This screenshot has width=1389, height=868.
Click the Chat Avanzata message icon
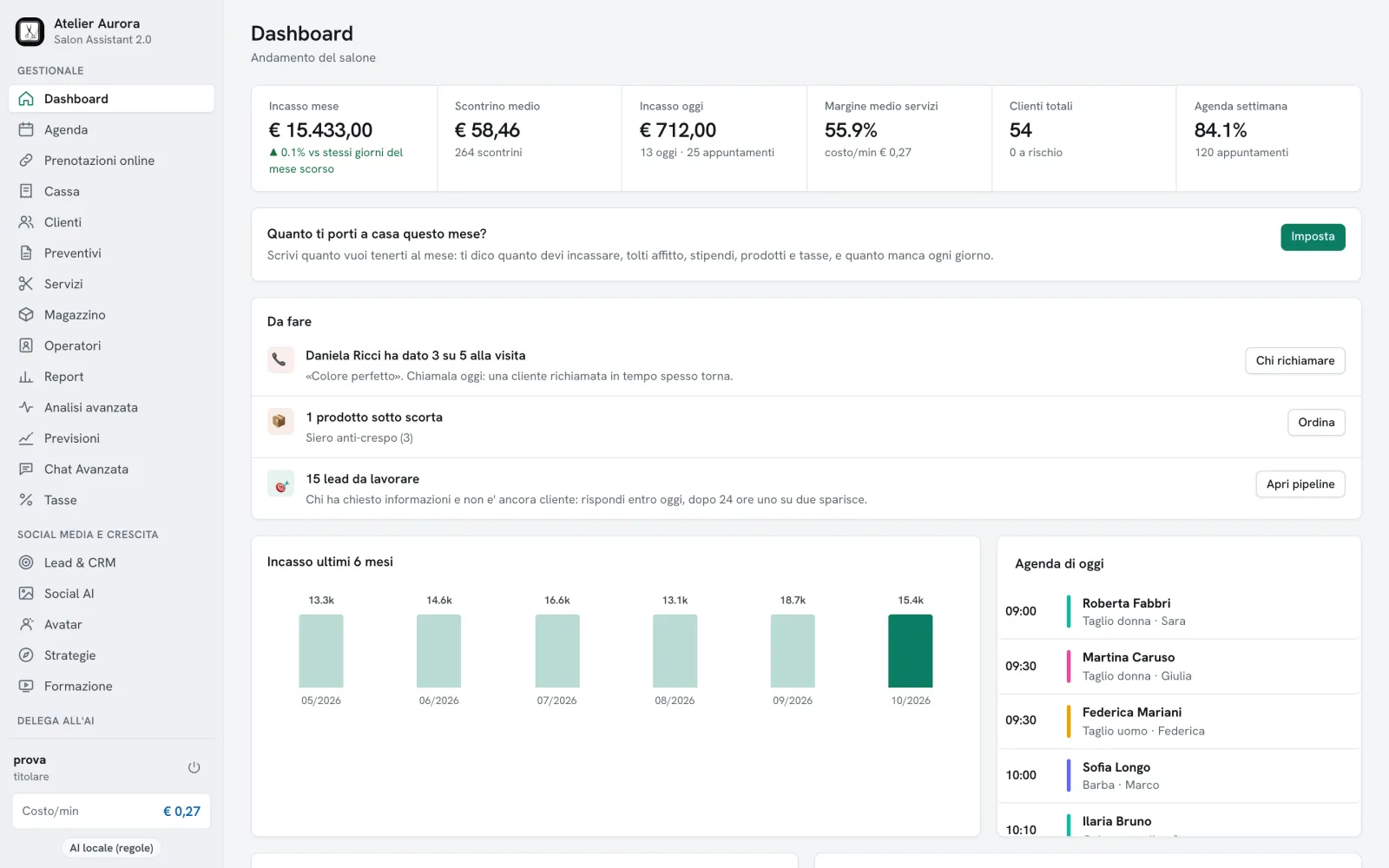26,470
